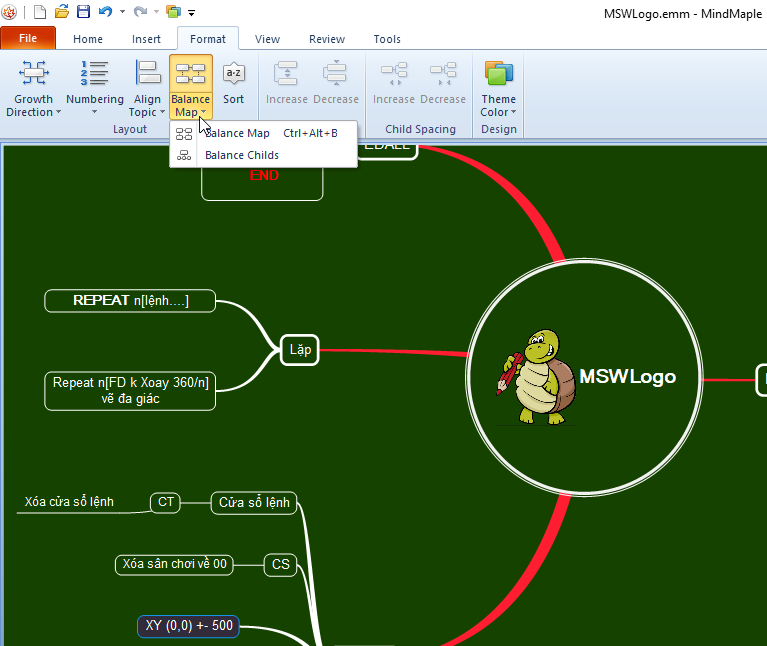The image size is (767, 646).
Task: Open the undo history dropdown arrow
Action: pyautogui.click(x=122, y=12)
